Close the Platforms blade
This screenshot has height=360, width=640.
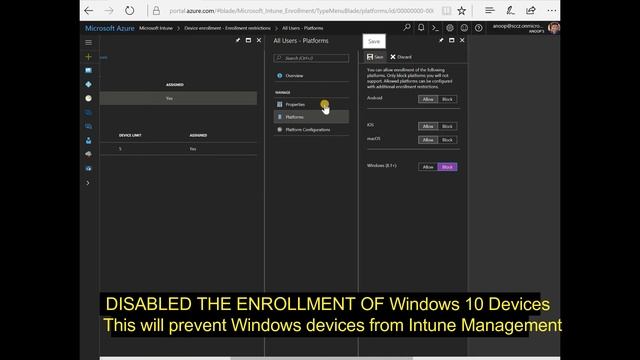click(462, 40)
